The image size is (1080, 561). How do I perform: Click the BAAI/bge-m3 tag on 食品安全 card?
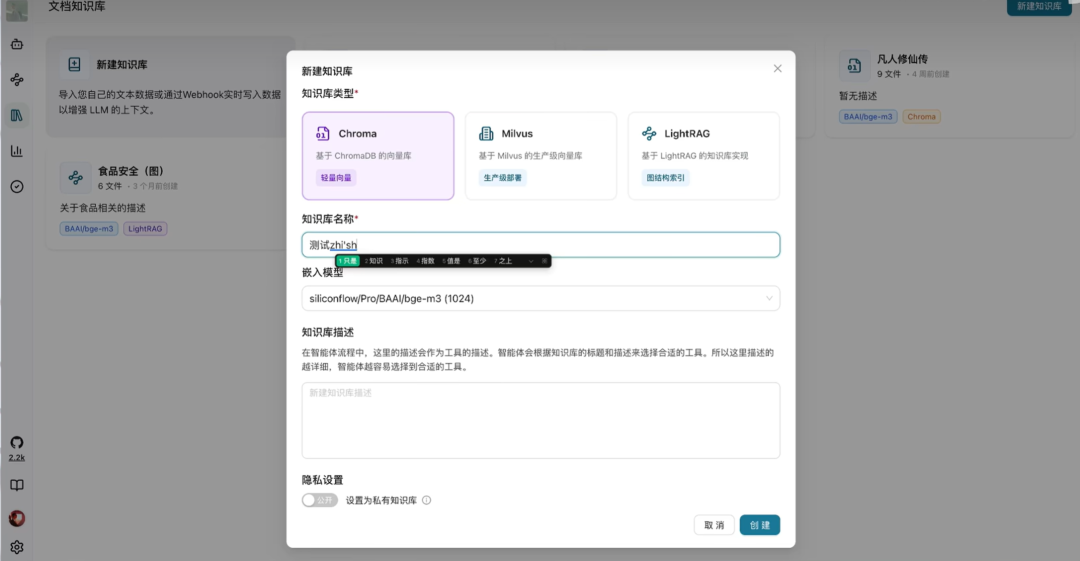click(x=89, y=229)
